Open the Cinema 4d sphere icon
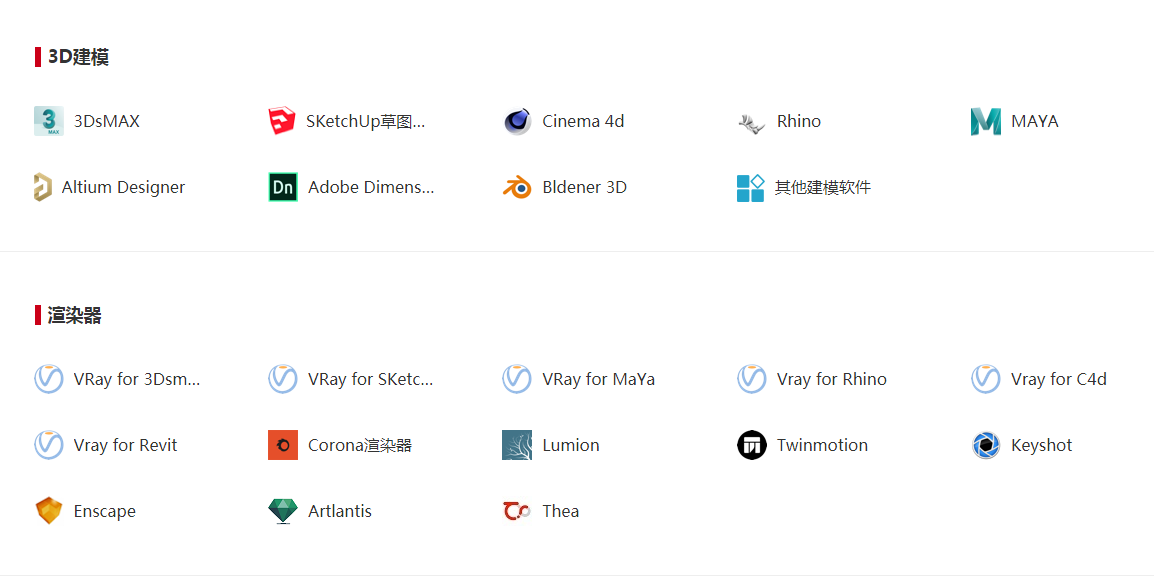The image size is (1154, 581). pyautogui.click(x=517, y=121)
